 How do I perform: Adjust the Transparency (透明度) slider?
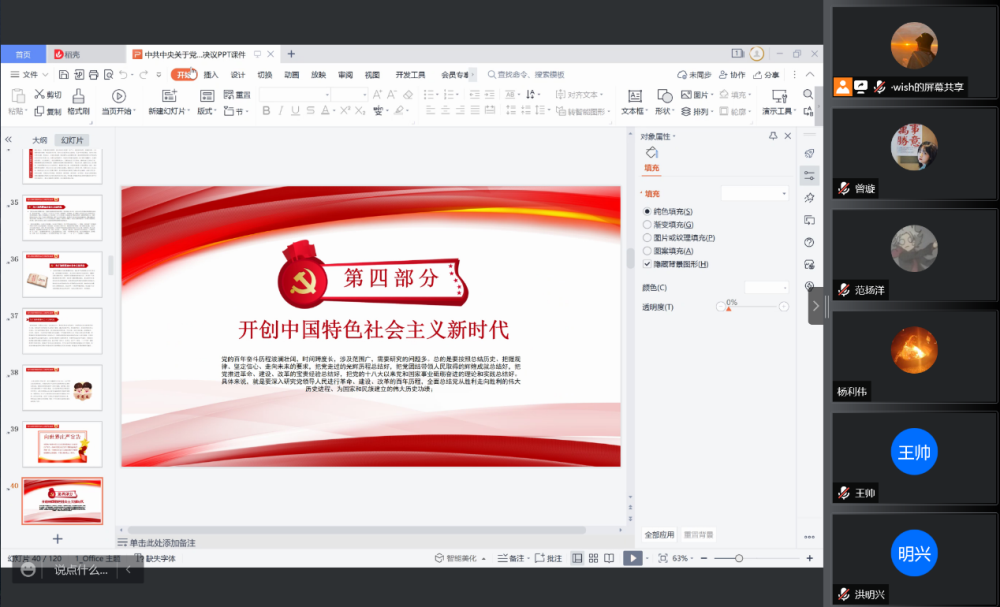(x=750, y=307)
